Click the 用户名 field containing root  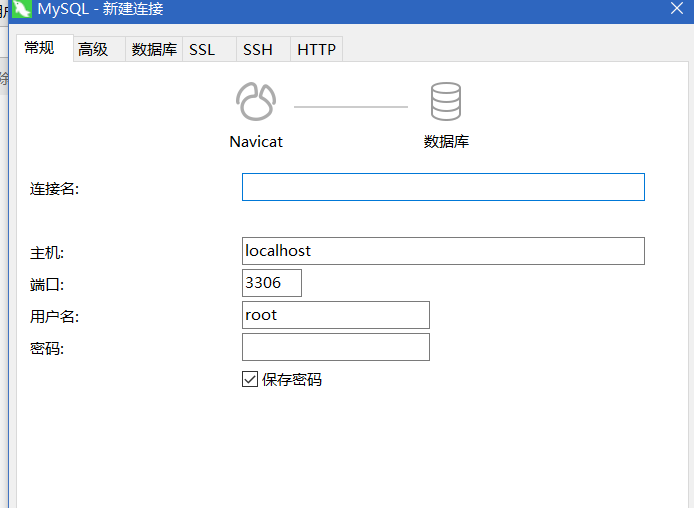pyautogui.click(x=335, y=315)
